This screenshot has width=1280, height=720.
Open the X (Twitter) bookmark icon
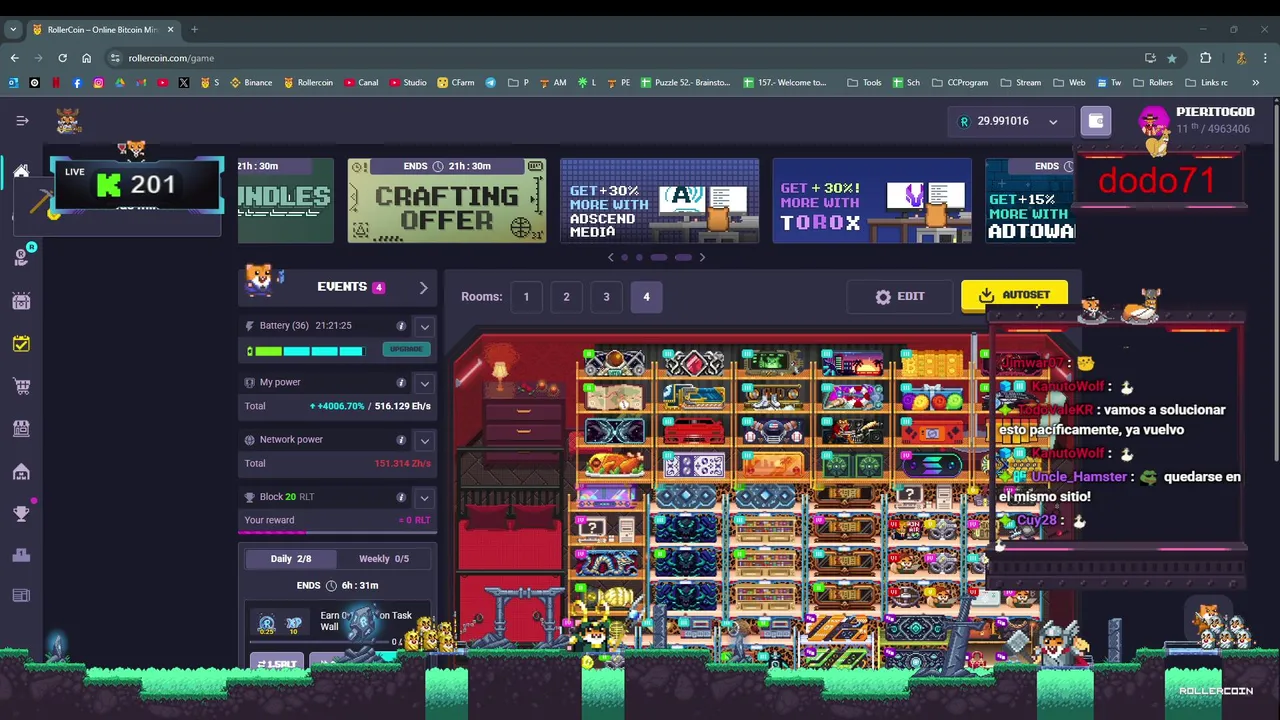184,83
